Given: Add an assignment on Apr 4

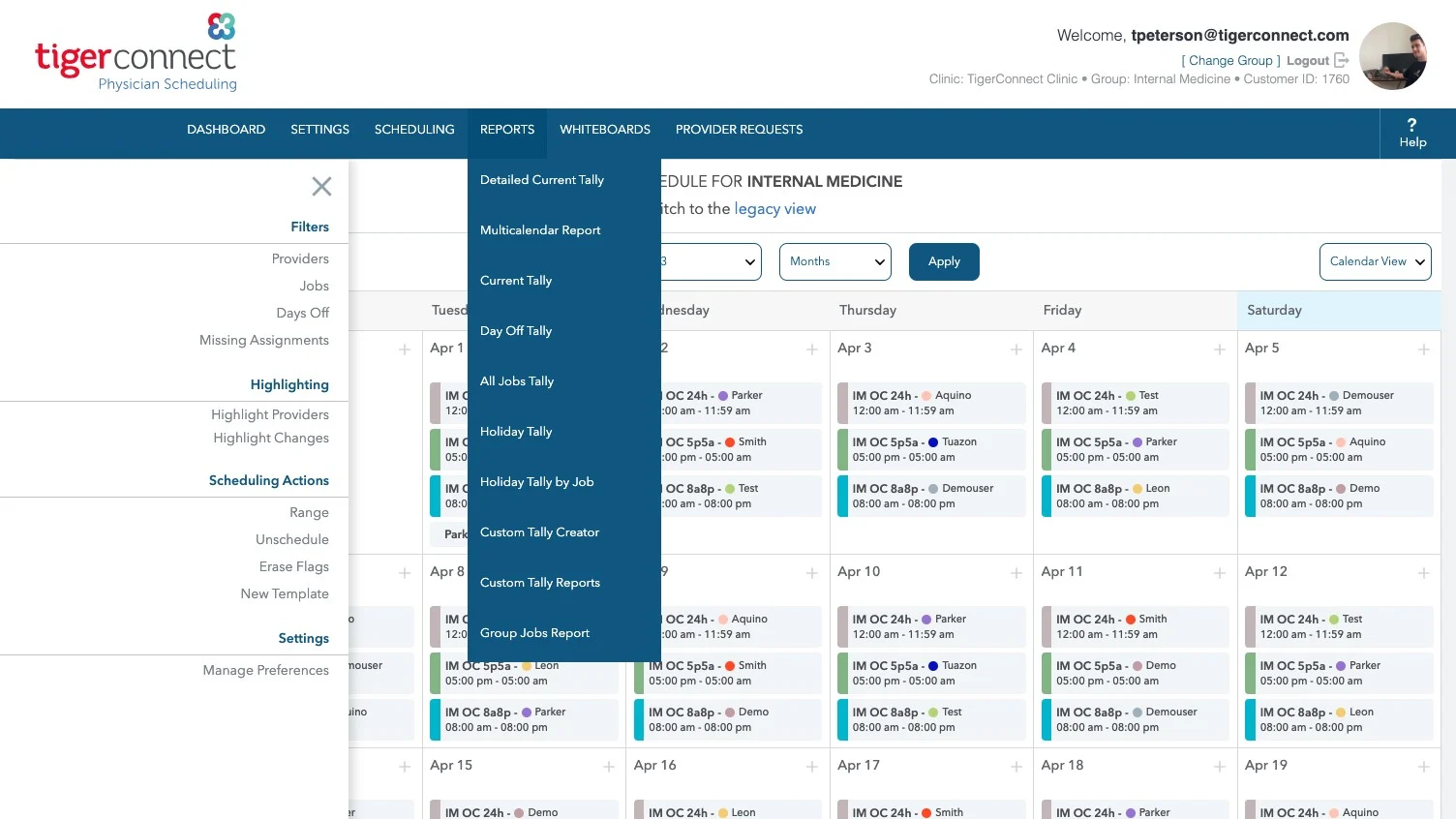Looking at the screenshot, I should [1220, 349].
